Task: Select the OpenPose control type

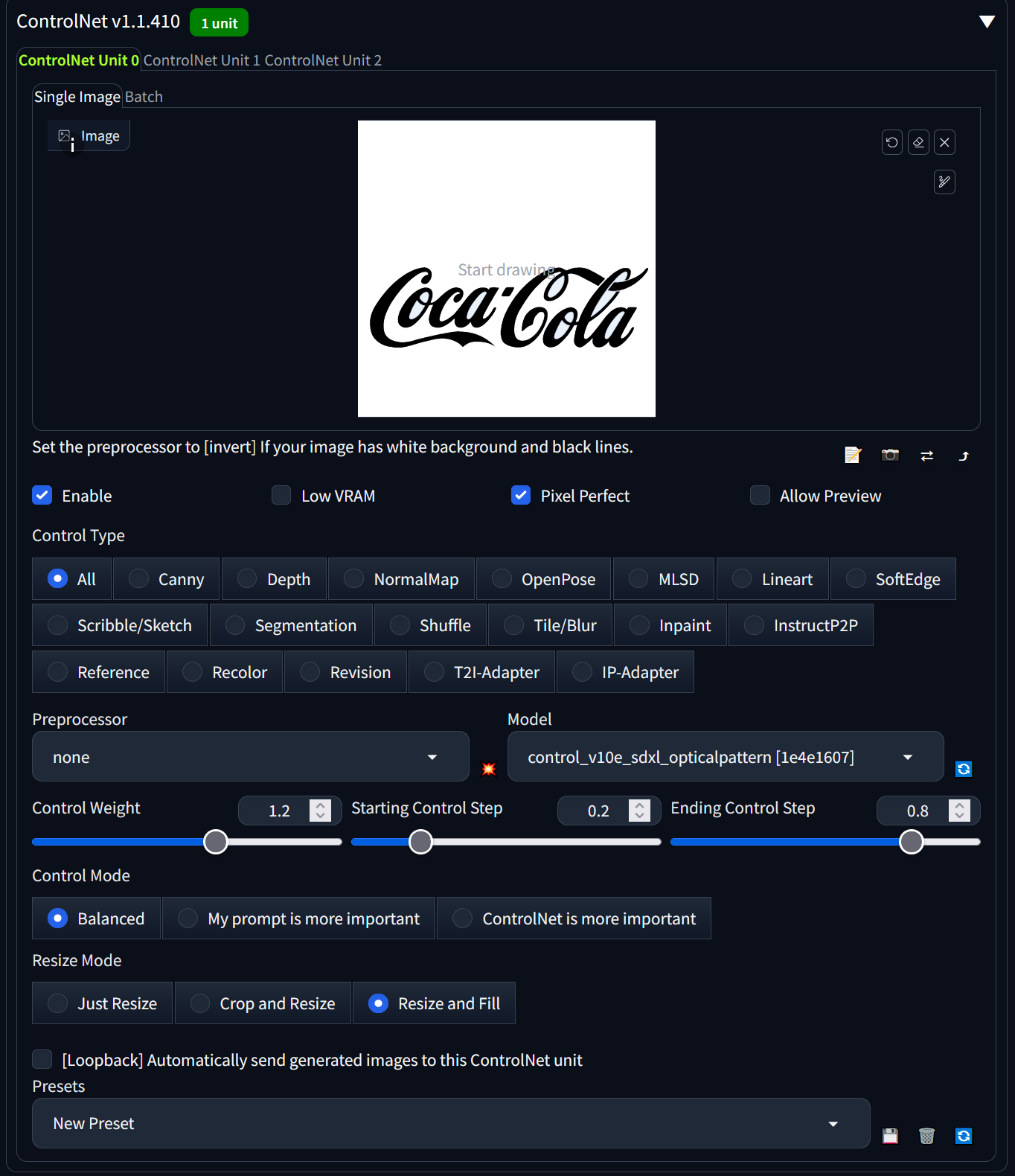Action: (x=544, y=578)
